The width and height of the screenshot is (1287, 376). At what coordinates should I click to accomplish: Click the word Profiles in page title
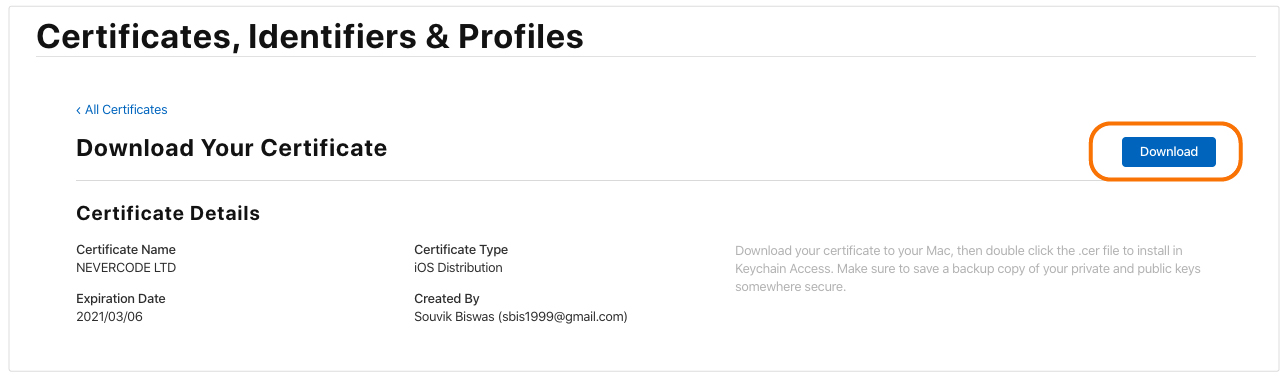[x=521, y=37]
